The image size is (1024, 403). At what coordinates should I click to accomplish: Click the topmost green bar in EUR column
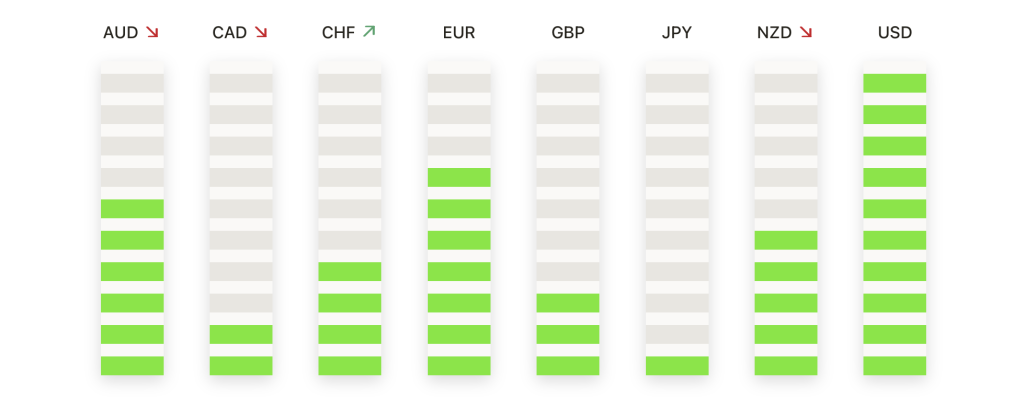[459, 178]
